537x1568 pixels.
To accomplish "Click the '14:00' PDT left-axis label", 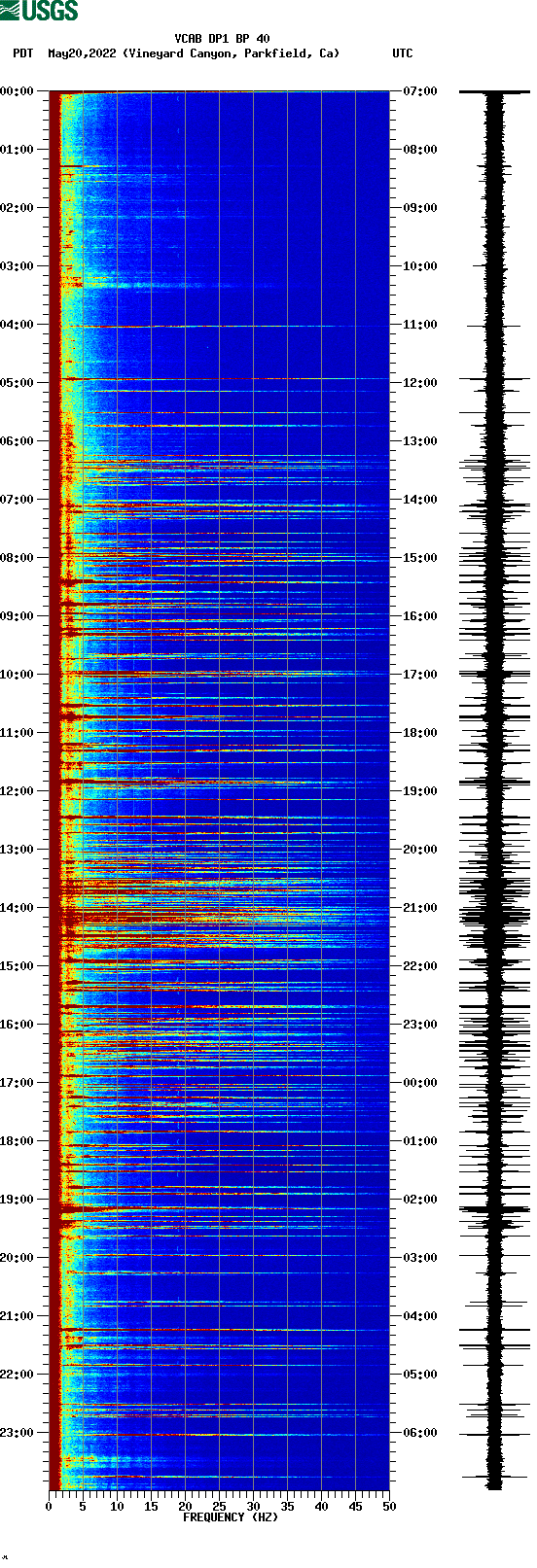I will pos(17,908).
